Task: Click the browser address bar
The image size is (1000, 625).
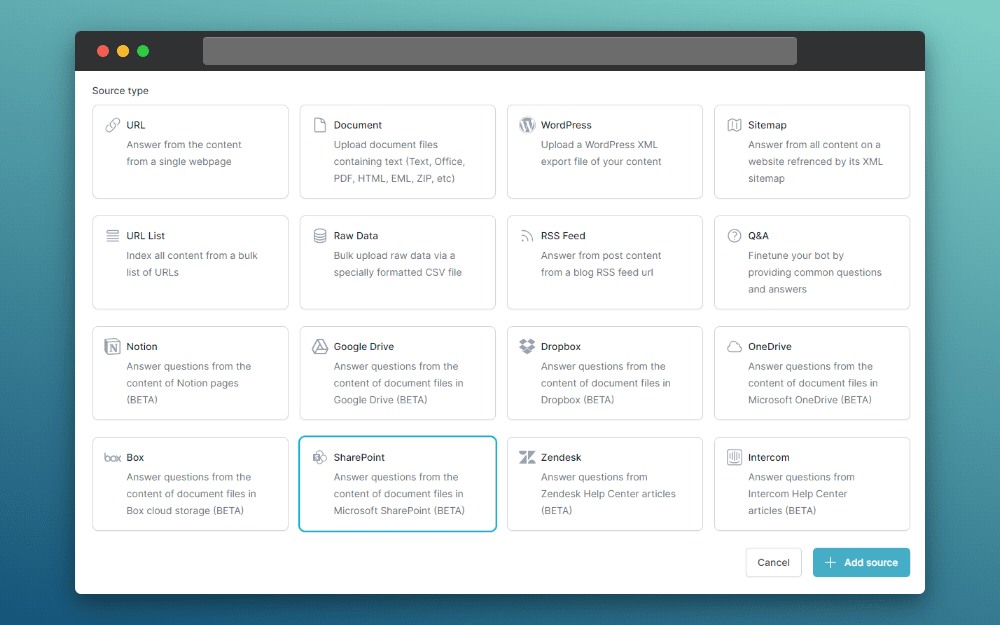Action: pyautogui.click(x=499, y=51)
